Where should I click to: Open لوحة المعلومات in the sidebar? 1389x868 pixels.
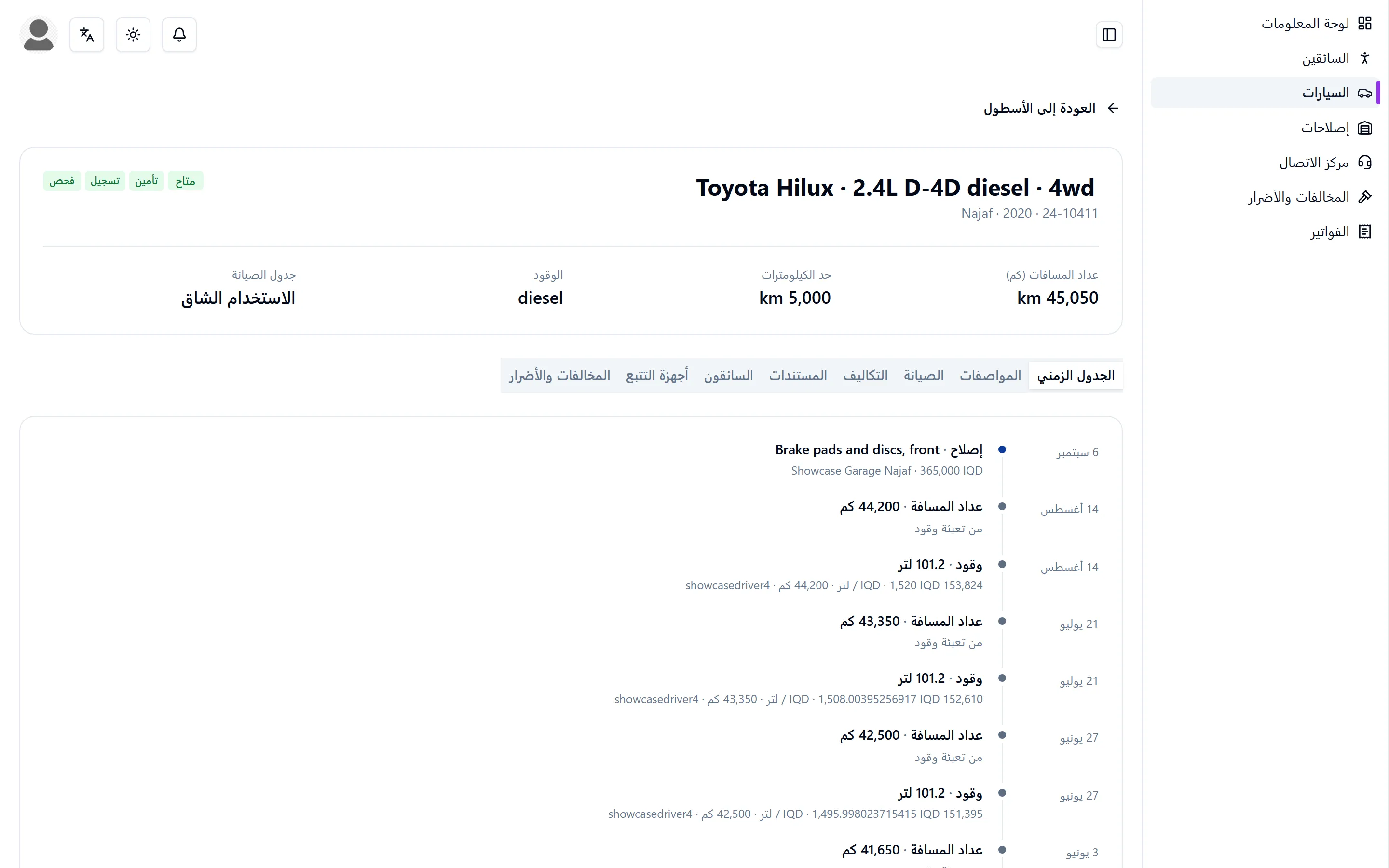pyautogui.click(x=1266, y=23)
